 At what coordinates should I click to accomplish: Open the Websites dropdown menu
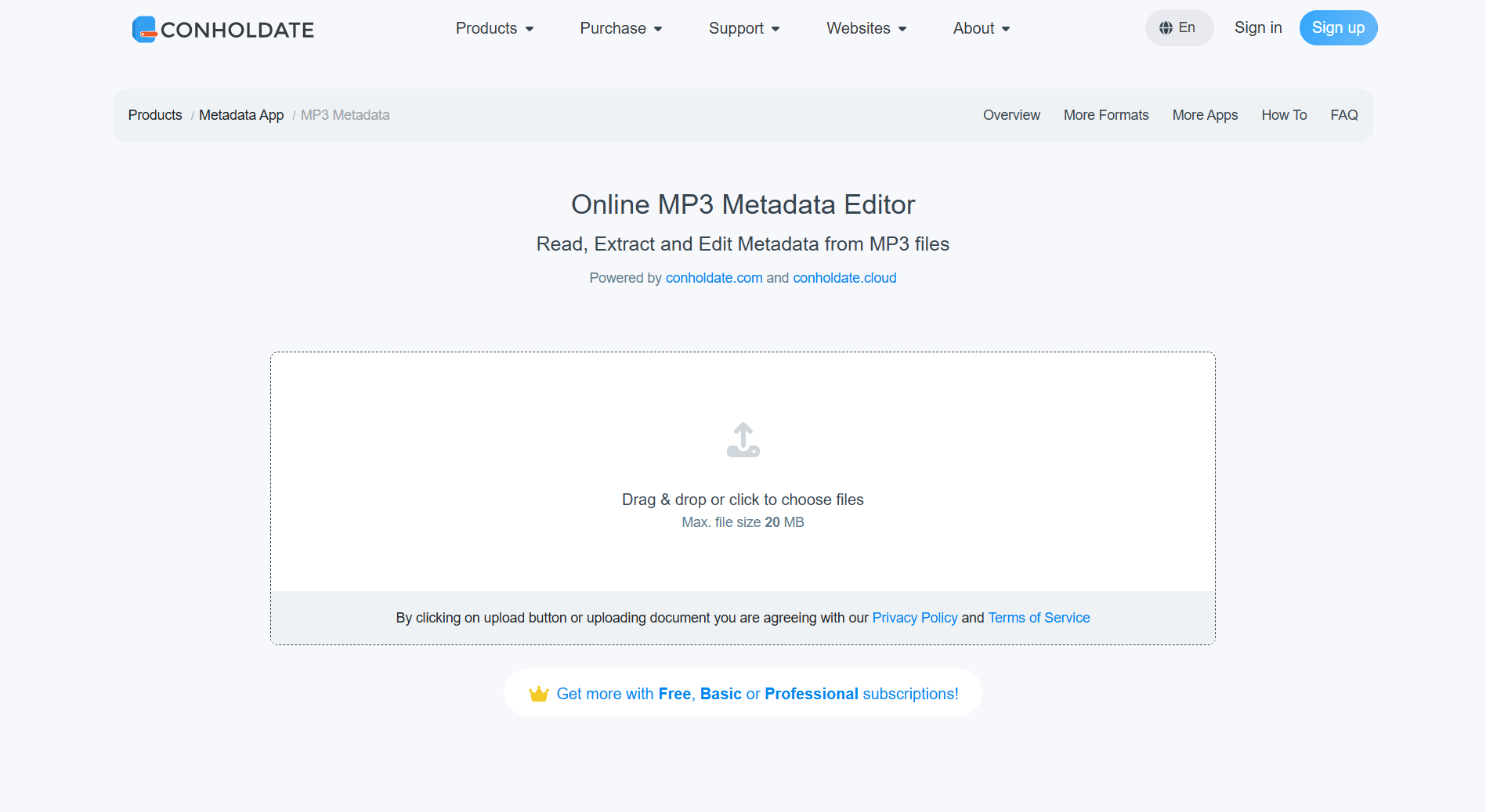[866, 28]
